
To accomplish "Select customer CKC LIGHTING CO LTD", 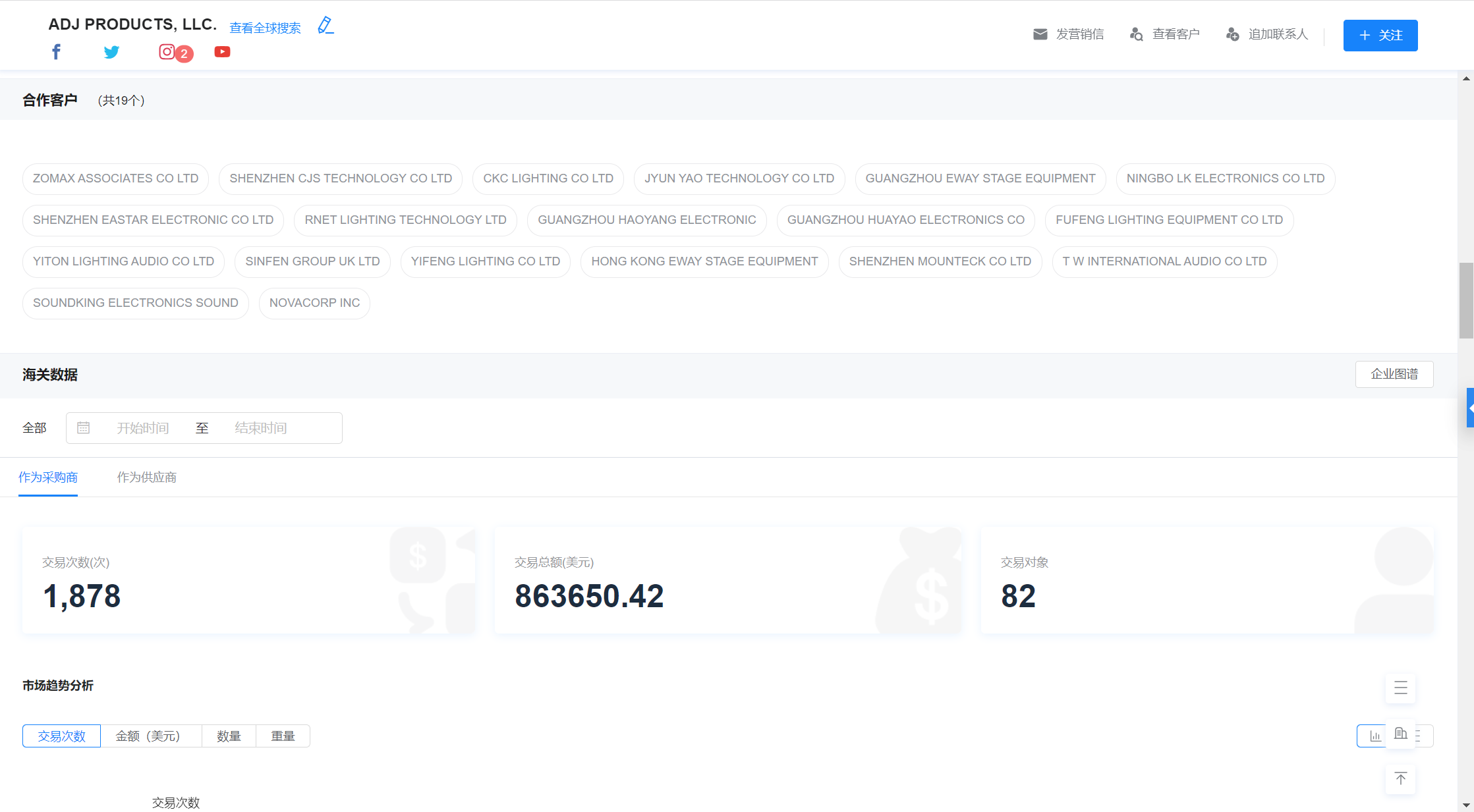I will 548,178.
